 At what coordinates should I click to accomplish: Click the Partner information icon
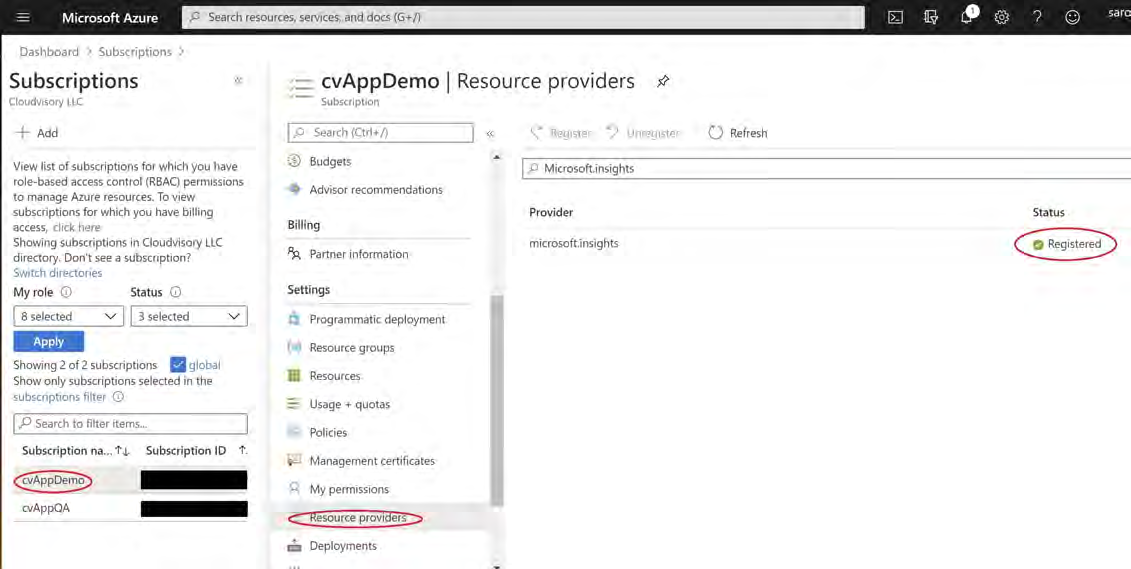pyautogui.click(x=294, y=254)
